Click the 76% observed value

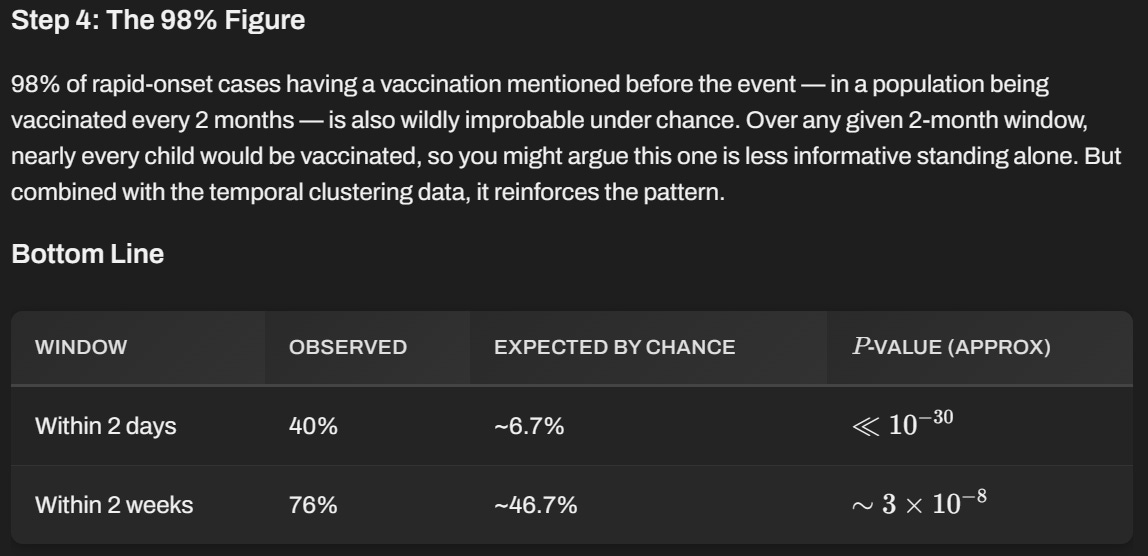[313, 505]
